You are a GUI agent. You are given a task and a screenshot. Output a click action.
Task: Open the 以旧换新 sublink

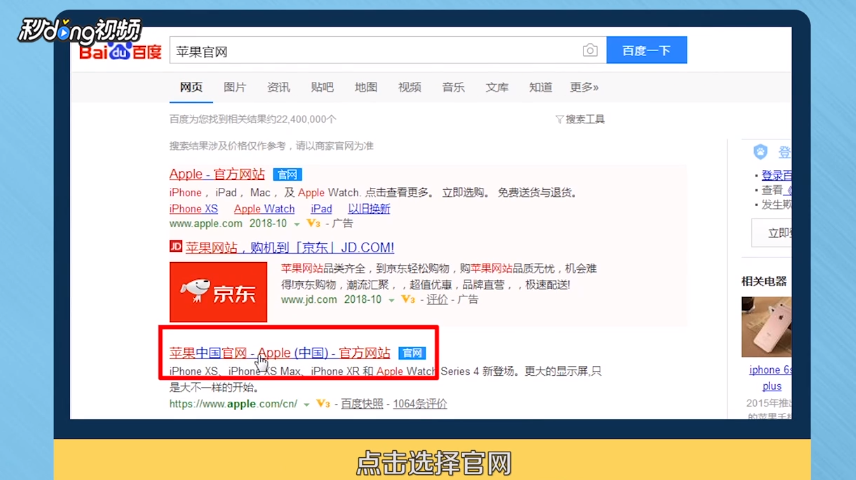click(369, 209)
